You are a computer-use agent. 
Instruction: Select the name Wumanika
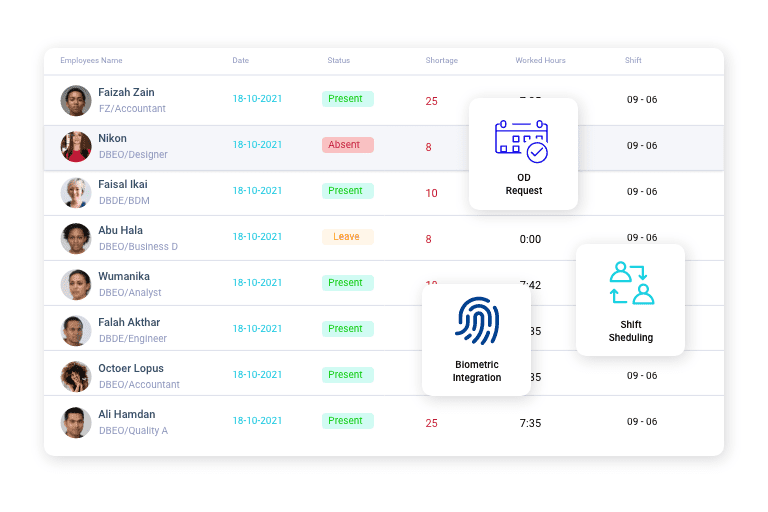point(124,276)
